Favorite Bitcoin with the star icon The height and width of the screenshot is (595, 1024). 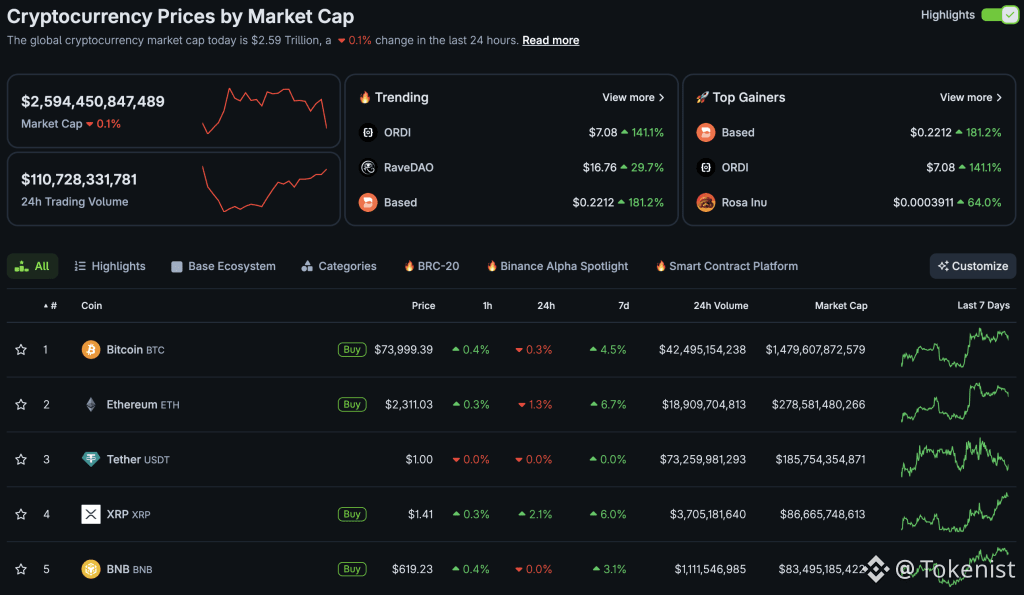21,350
